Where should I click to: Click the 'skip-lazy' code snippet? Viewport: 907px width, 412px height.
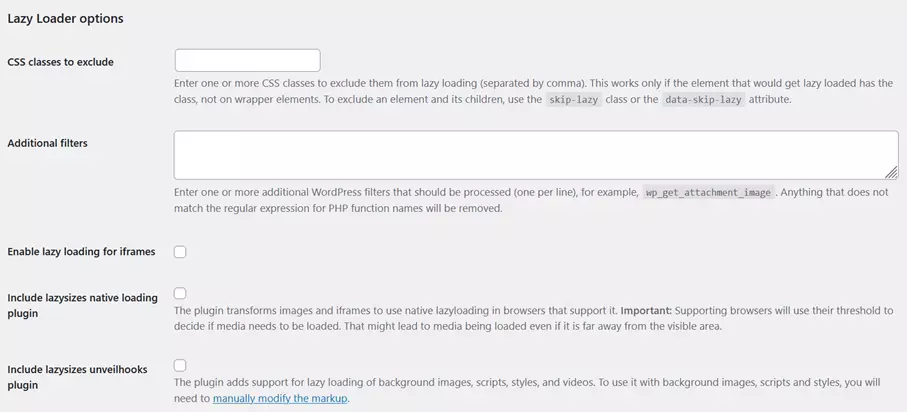pos(574,101)
